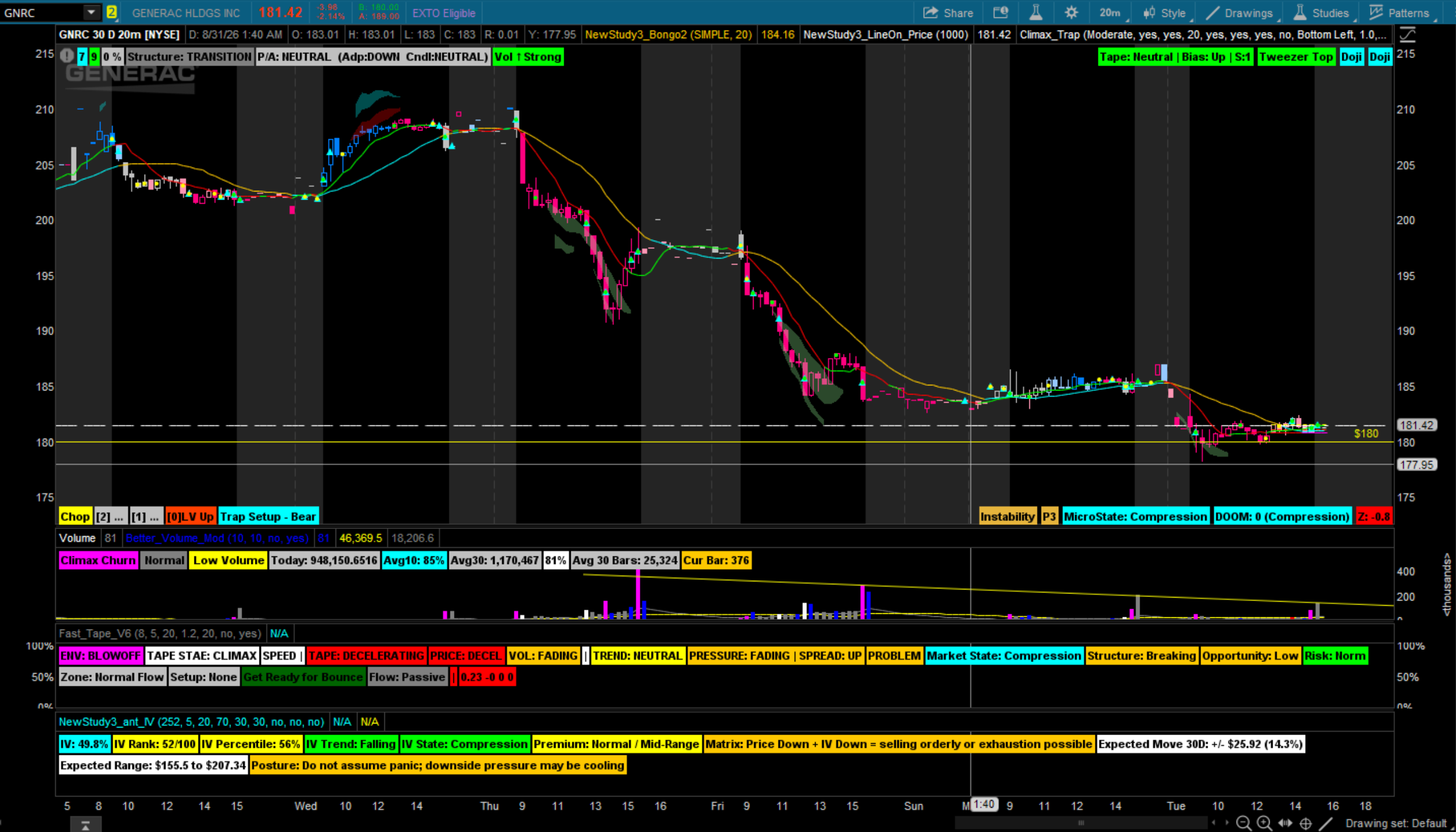Click the chart horizontal scrollbar handle
This screenshot has width=1456, height=832.
pyautogui.click(x=1081, y=823)
